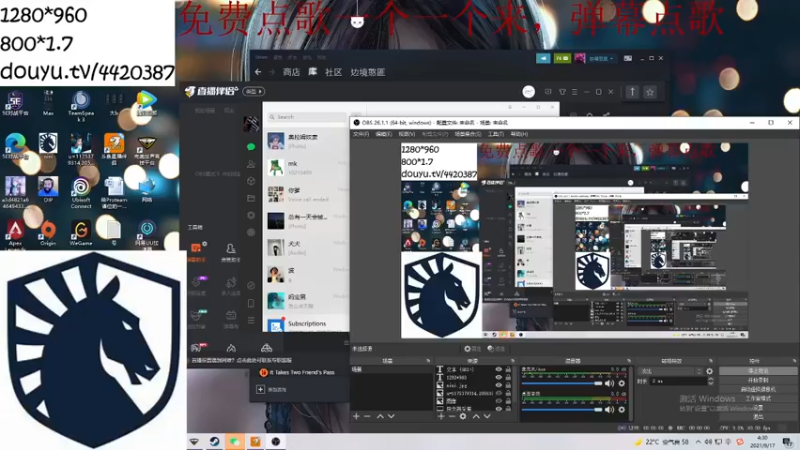800x450 pixels.
Task: Undock the sources panel via header icon
Action: coord(513,361)
